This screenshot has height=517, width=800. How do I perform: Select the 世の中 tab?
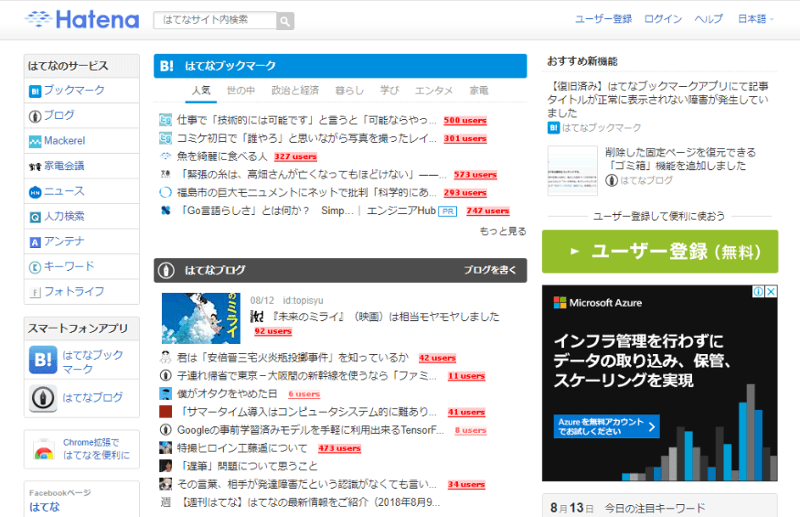(241, 90)
